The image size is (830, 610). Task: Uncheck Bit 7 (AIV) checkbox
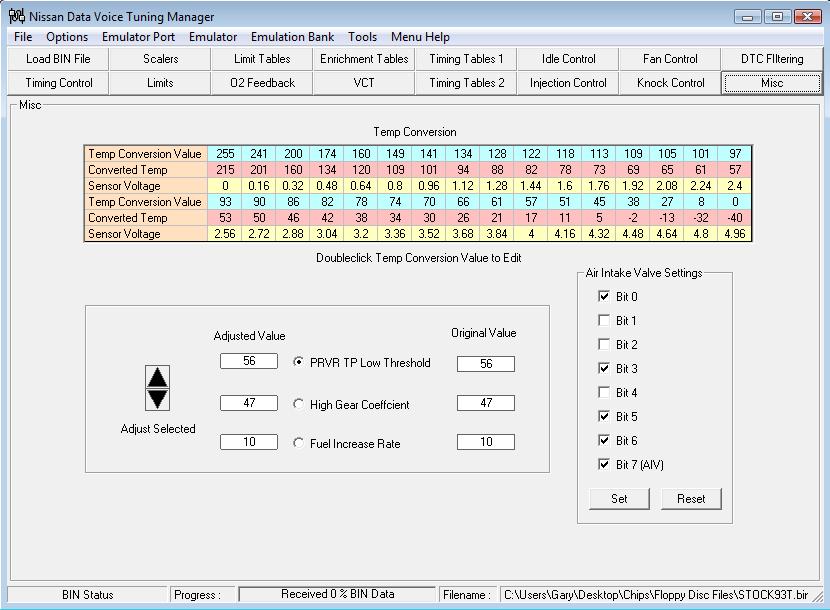click(603, 464)
